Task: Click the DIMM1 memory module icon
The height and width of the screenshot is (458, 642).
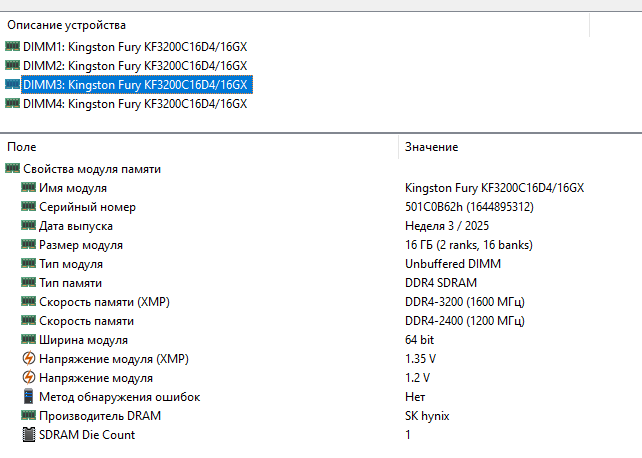Action: click(x=12, y=46)
